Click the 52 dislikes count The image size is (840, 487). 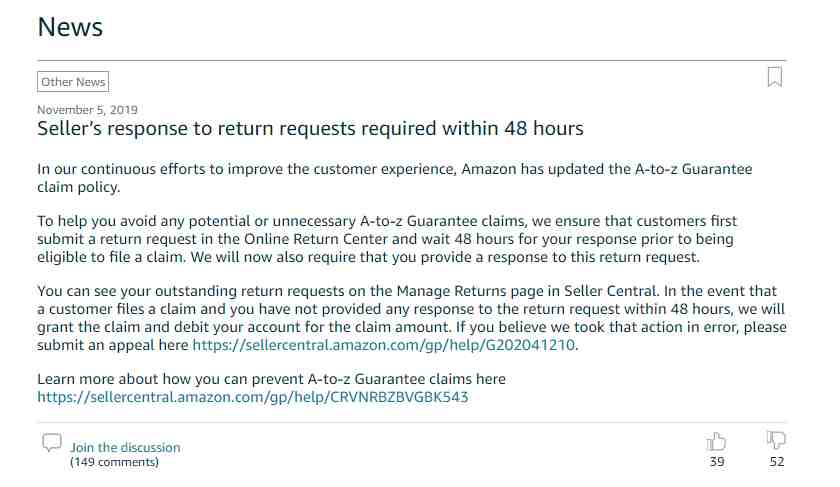tap(777, 462)
